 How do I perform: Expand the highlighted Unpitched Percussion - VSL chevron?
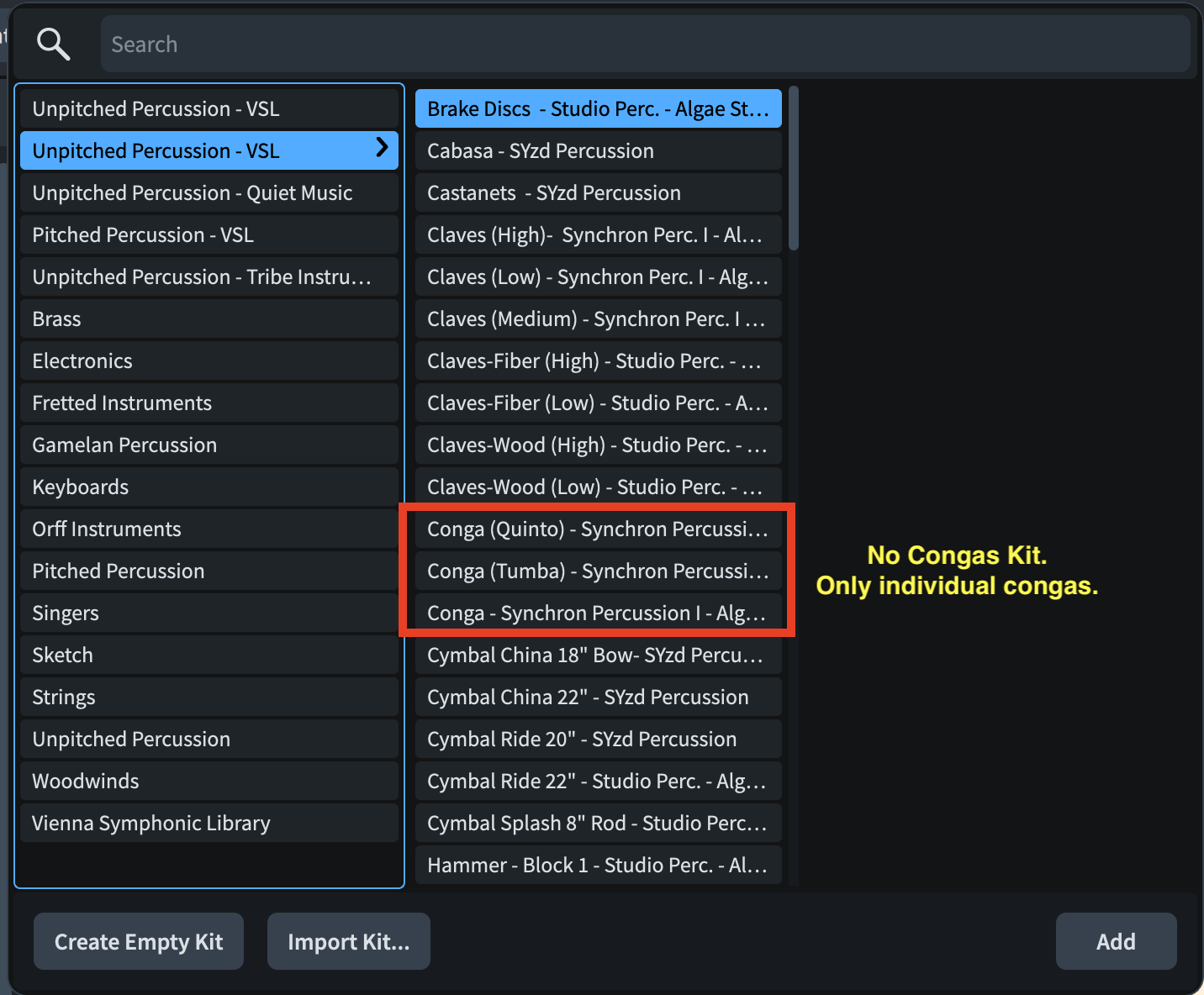pyautogui.click(x=382, y=148)
